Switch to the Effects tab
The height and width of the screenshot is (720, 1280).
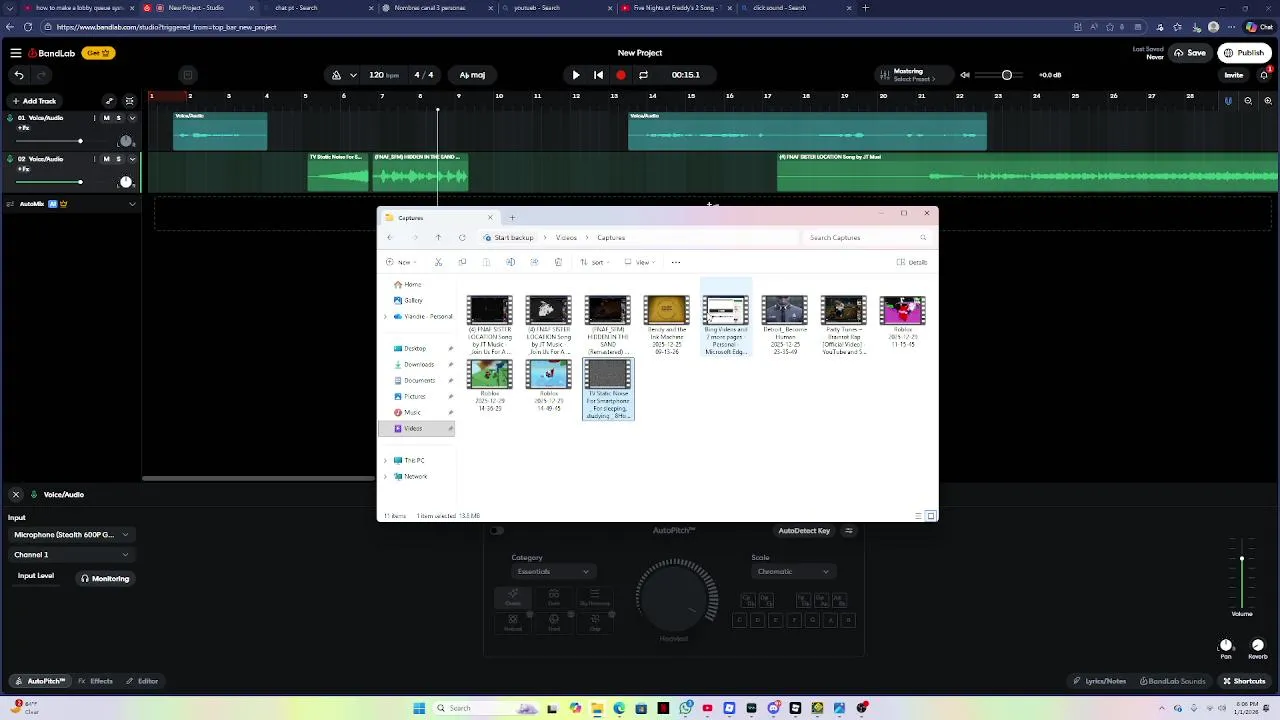point(96,681)
